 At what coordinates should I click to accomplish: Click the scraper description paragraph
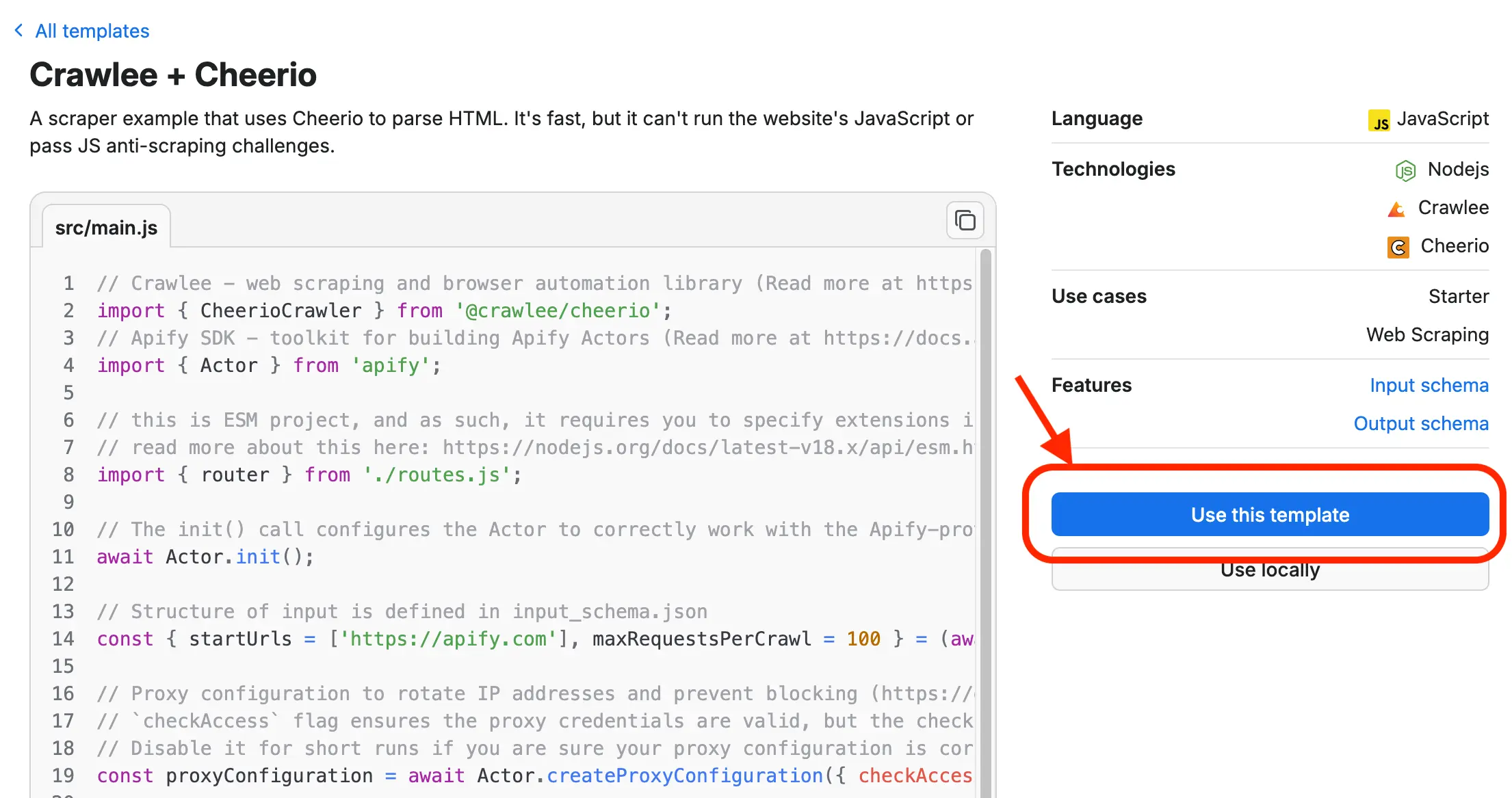click(501, 132)
